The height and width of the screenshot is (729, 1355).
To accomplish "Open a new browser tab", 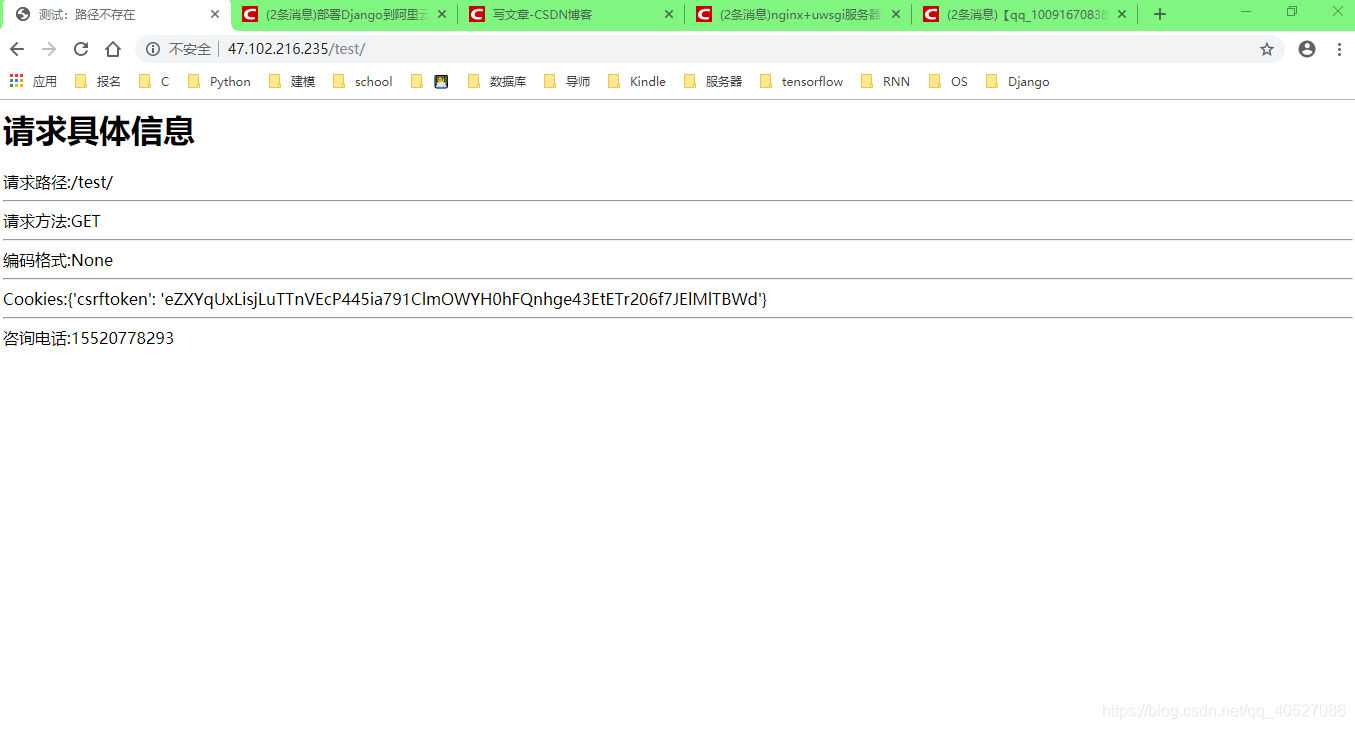I will click(1160, 14).
